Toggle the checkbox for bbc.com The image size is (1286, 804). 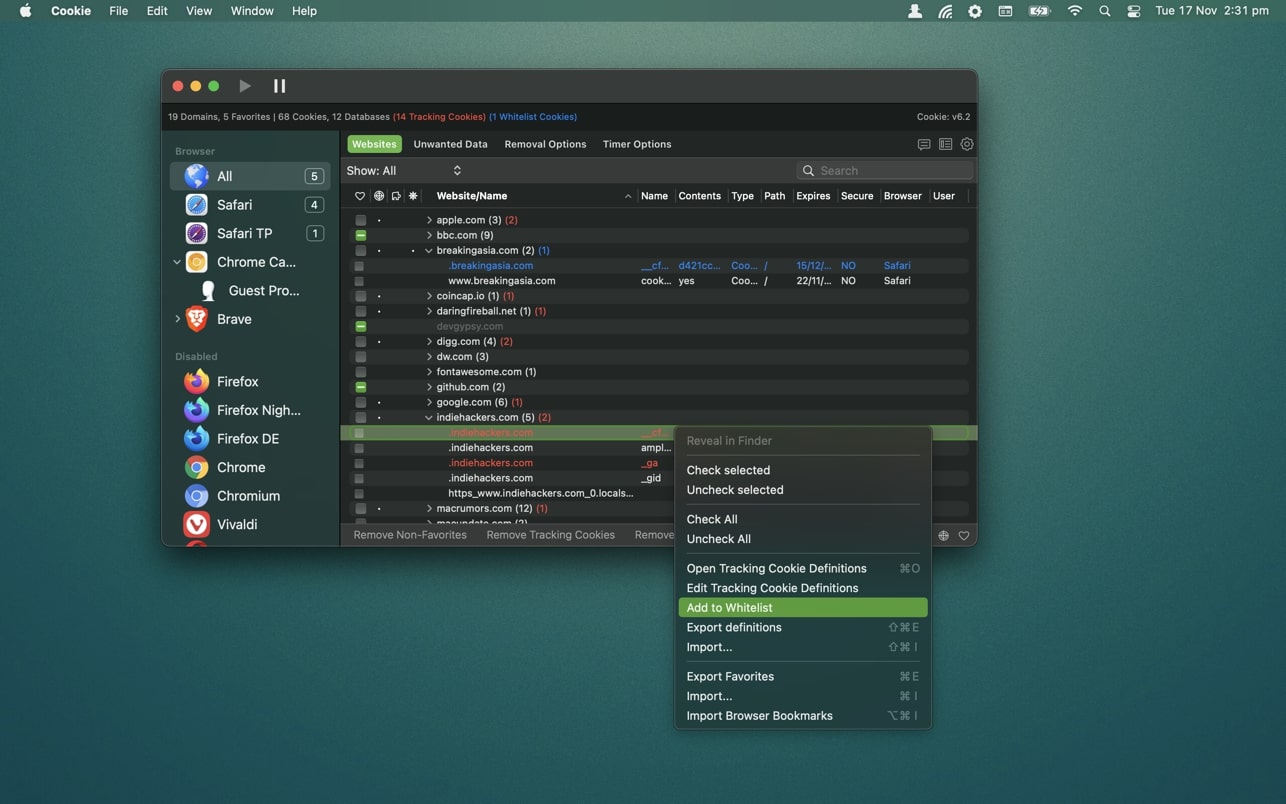point(360,235)
